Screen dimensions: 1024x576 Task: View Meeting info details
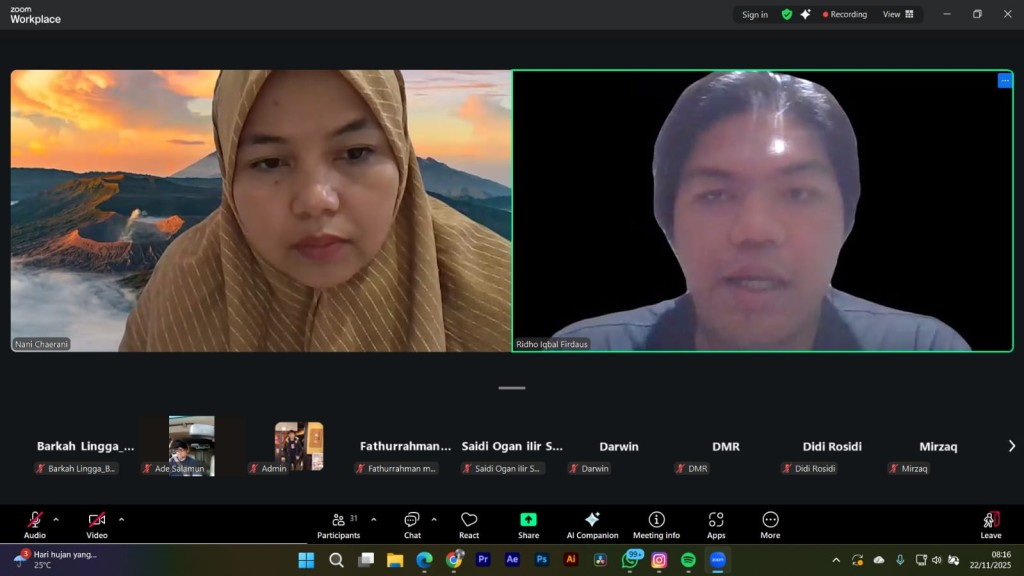pyautogui.click(x=656, y=522)
